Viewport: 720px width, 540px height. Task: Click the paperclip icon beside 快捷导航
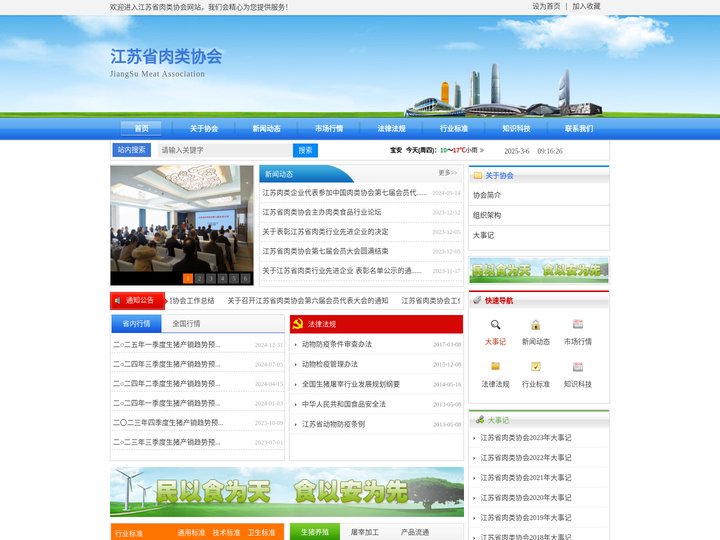coord(478,300)
